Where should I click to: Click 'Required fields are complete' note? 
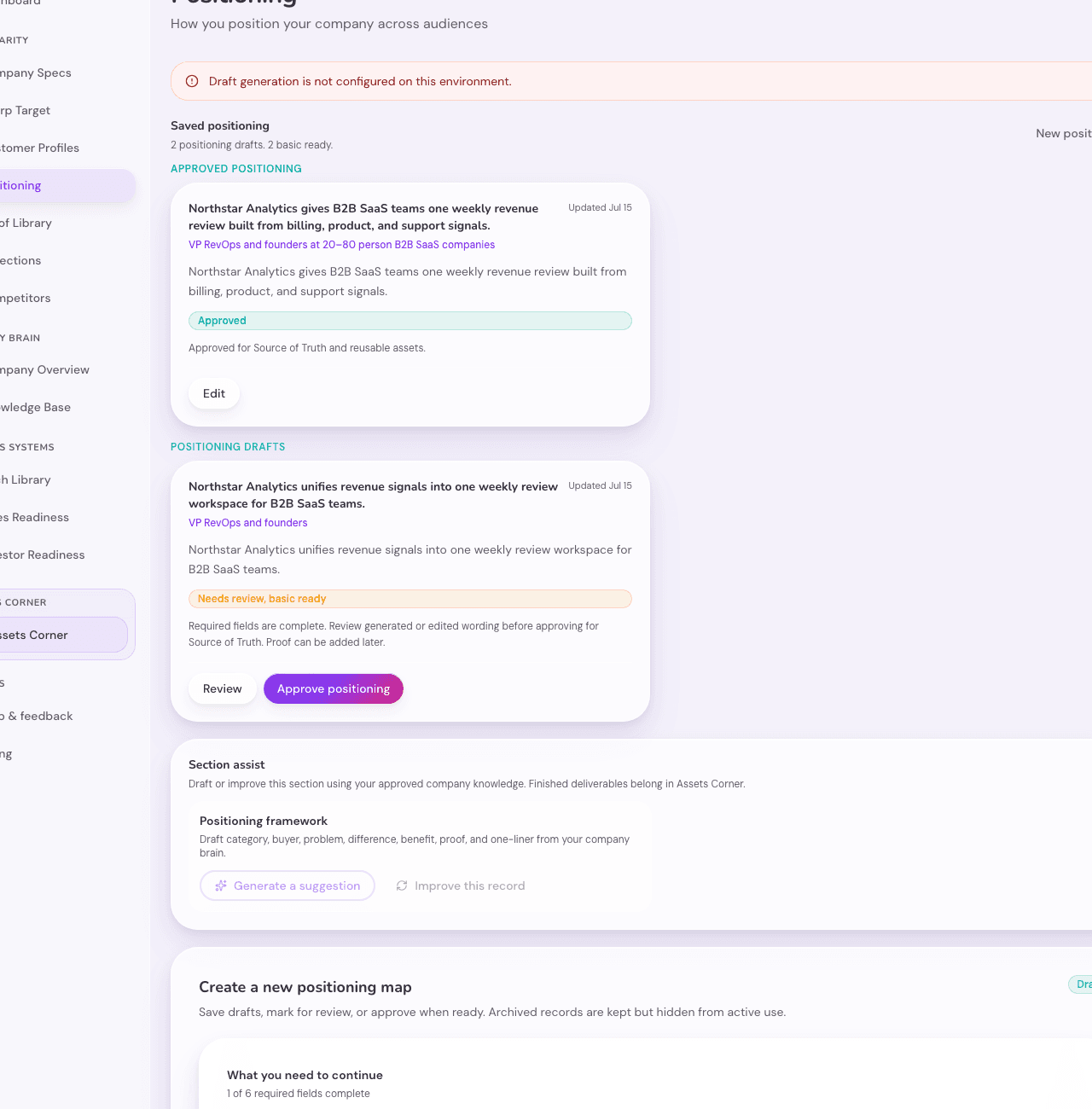coord(393,634)
